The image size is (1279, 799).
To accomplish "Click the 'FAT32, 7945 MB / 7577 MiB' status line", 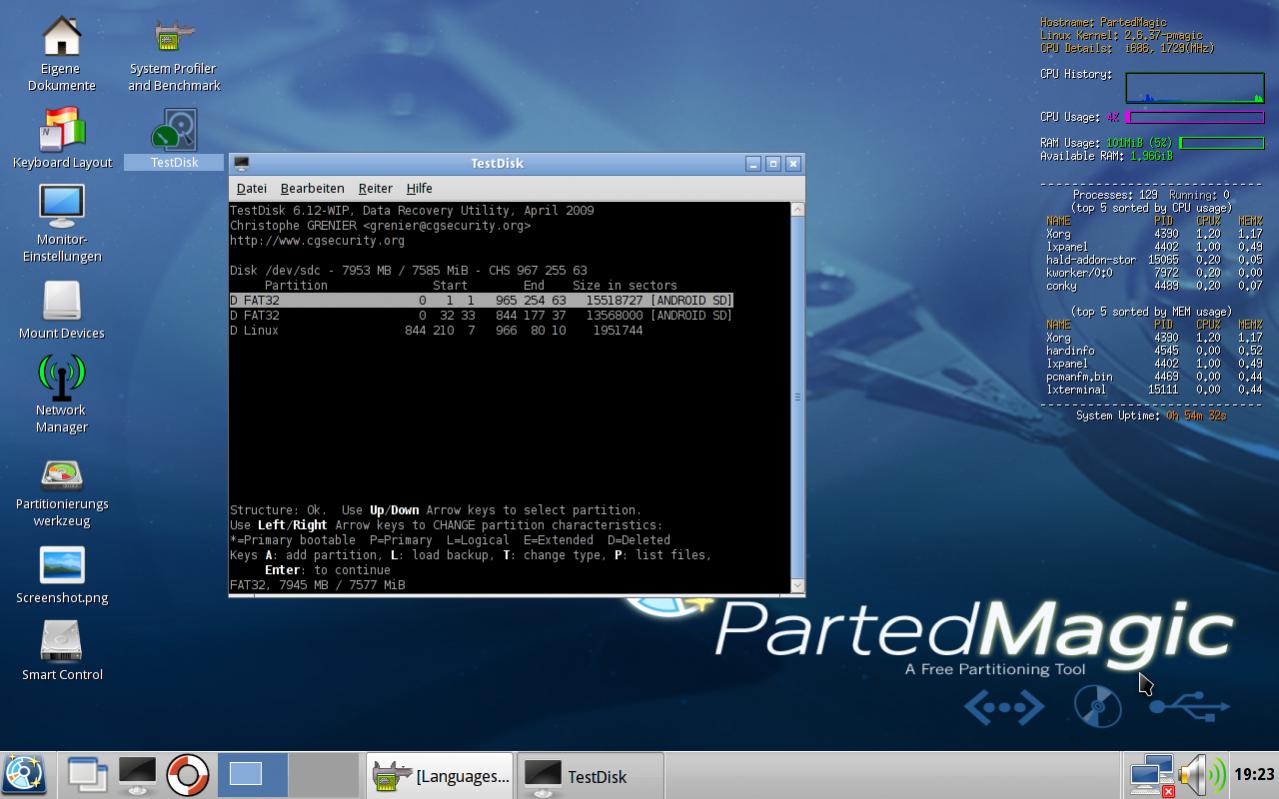I will click(x=317, y=585).
